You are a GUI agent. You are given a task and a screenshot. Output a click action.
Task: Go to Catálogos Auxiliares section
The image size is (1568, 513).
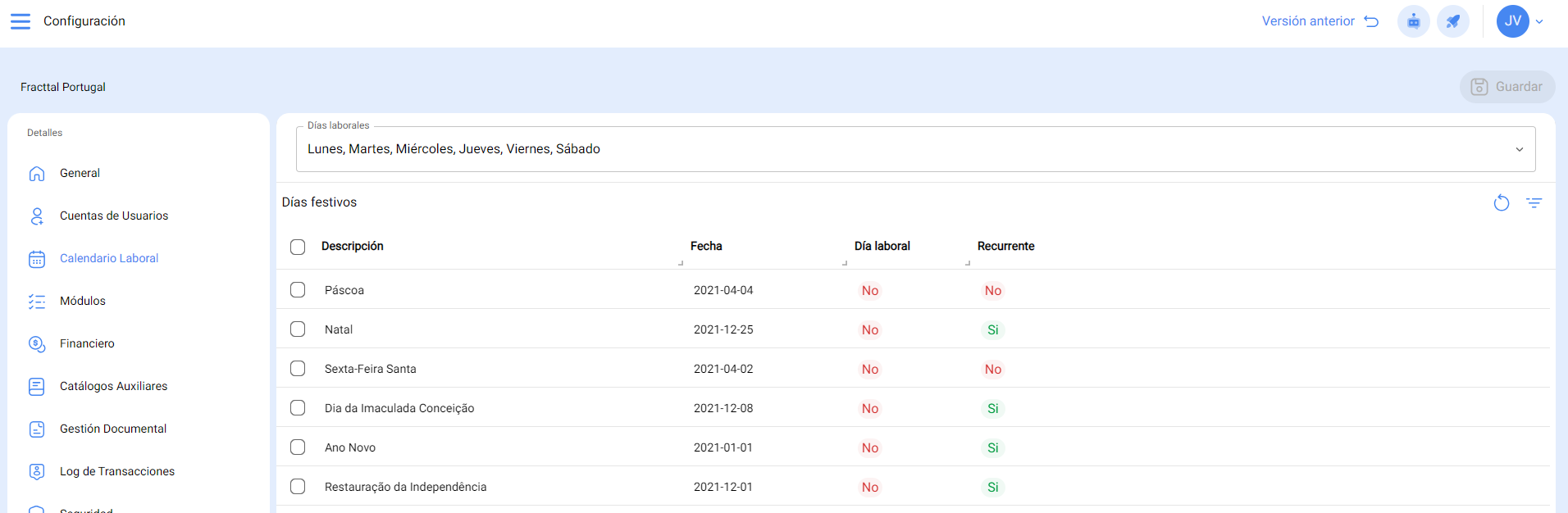coord(113,386)
